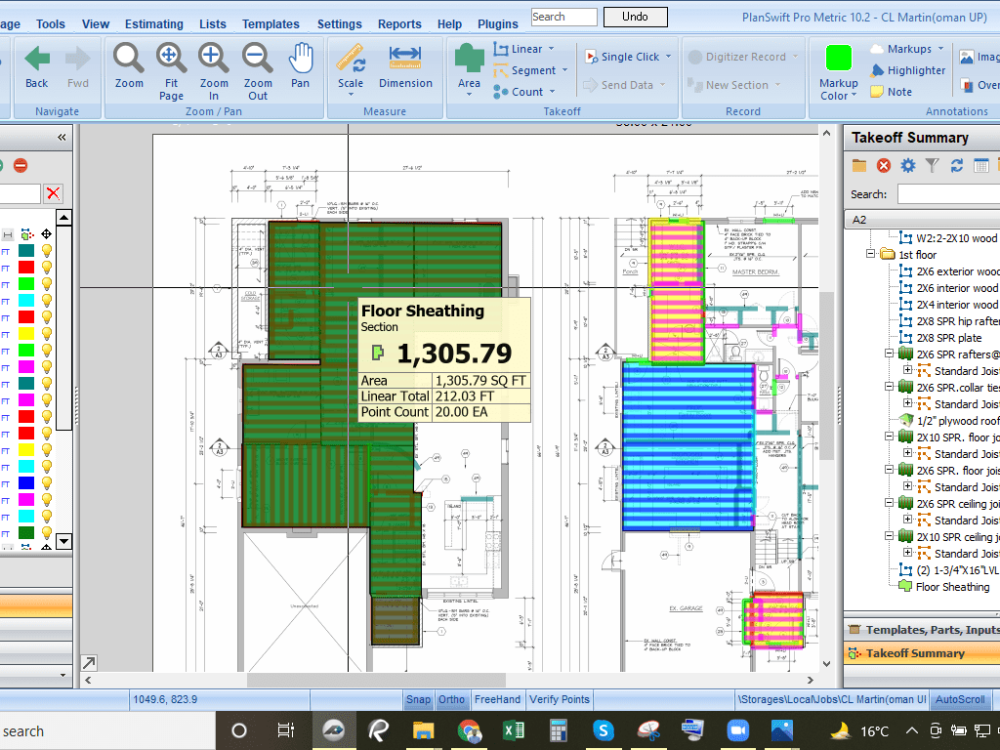Open the View menu
Image resolution: width=1000 pixels, height=750 pixels.
(x=96, y=24)
